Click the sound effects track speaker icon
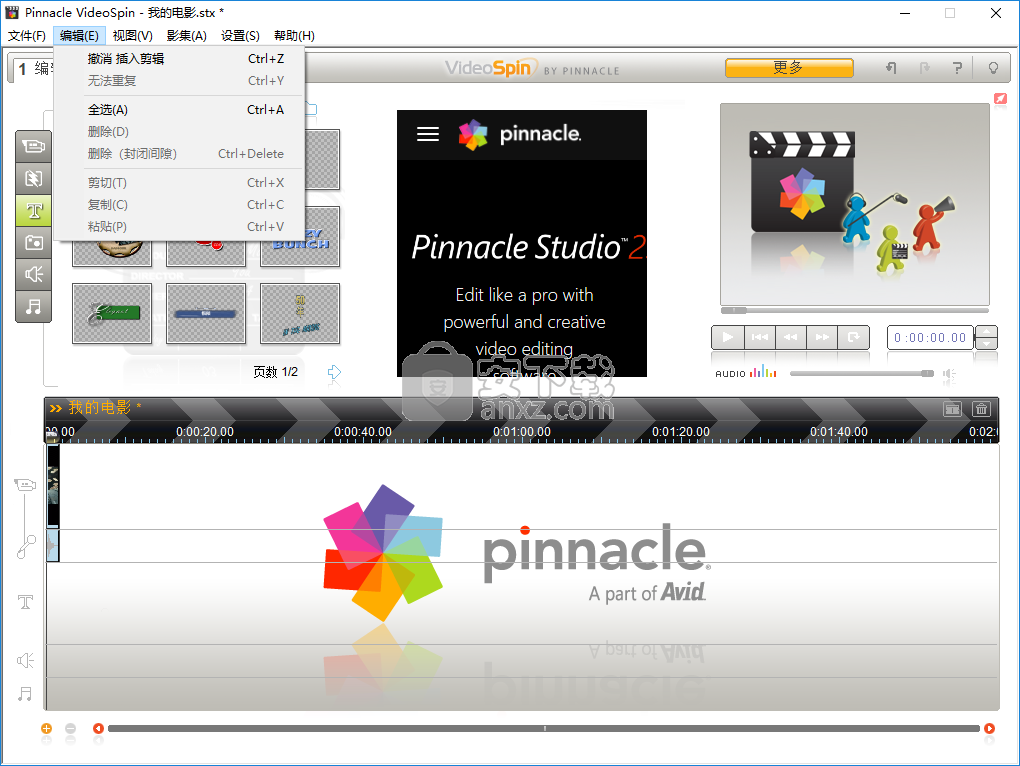Viewport: 1020px width, 766px height. coord(25,661)
